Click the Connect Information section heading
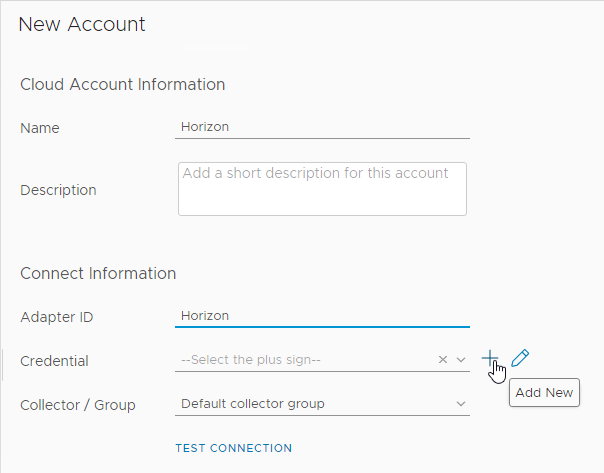 98,273
